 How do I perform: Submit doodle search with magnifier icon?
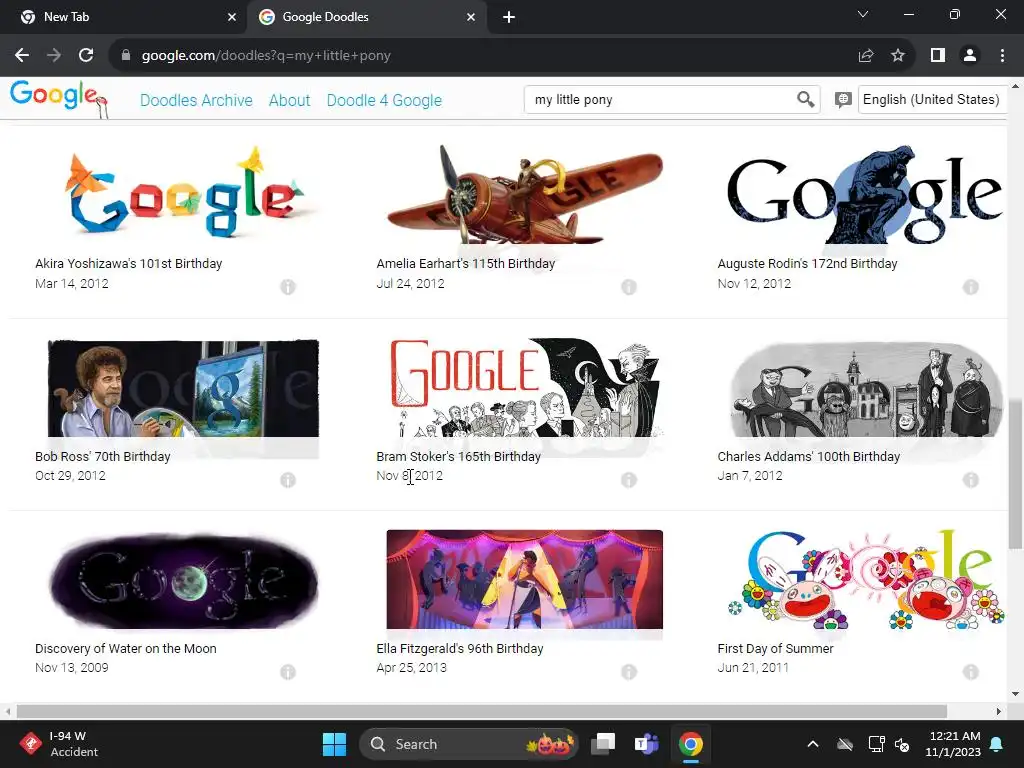(805, 99)
